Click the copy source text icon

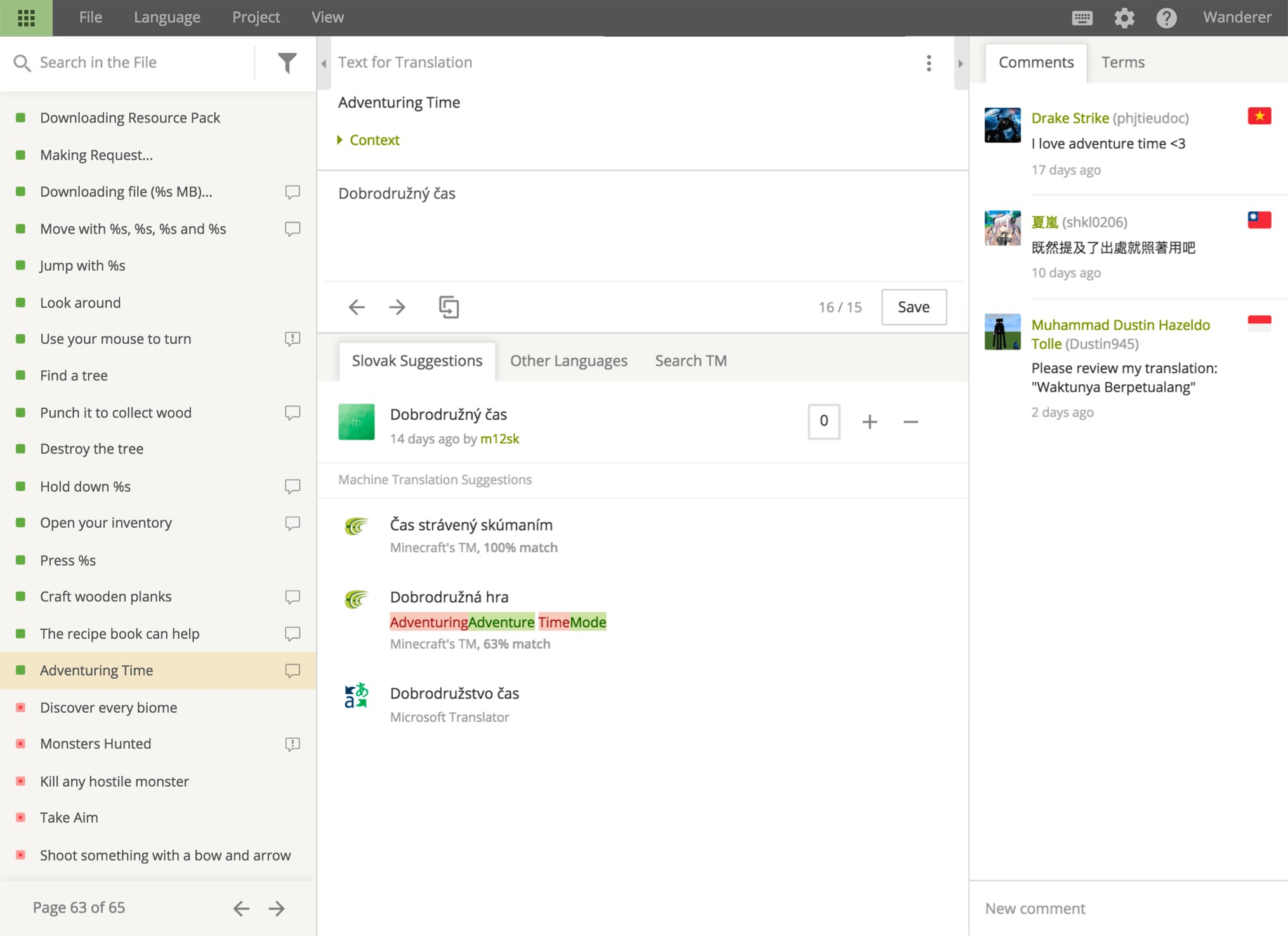pos(449,307)
